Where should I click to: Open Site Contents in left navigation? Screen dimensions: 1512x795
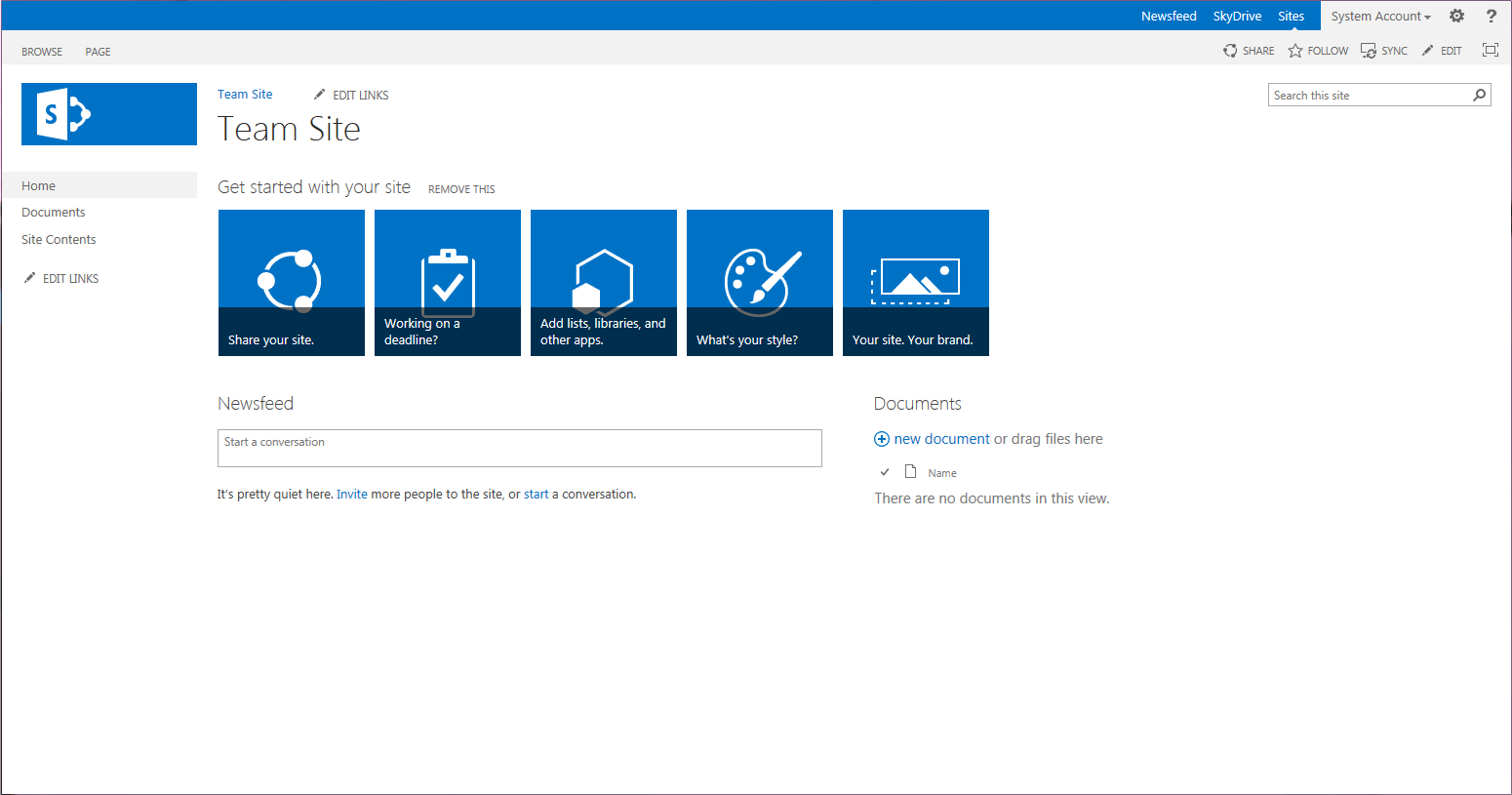click(x=59, y=239)
